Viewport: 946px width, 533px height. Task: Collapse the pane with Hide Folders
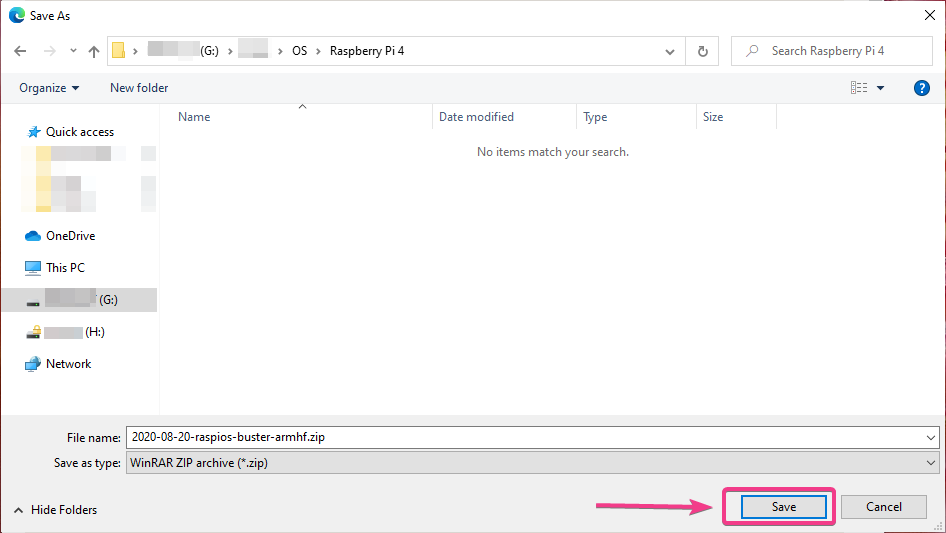(55, 510)
